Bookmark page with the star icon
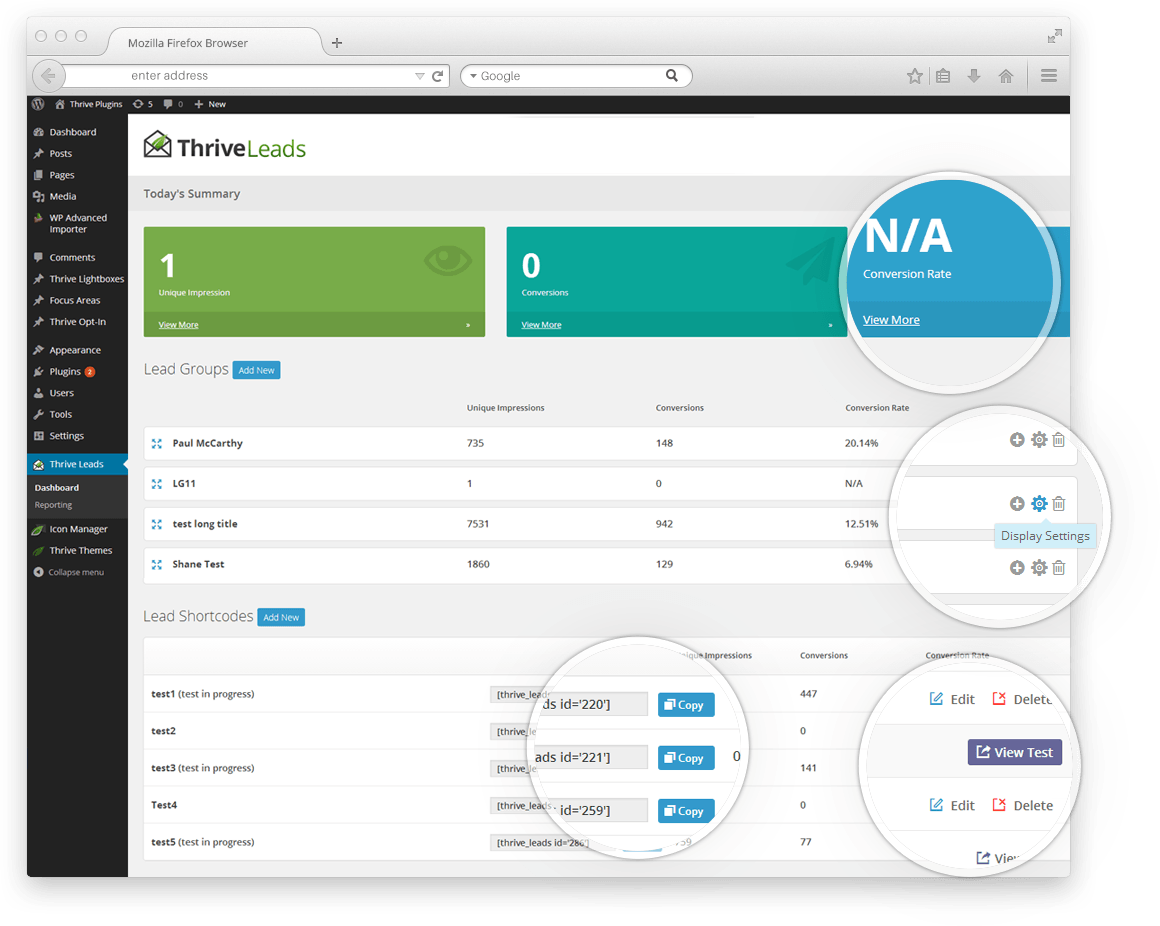Image resolution: width=1160 pixels, height=926 pixels. (x=915, y=75)
